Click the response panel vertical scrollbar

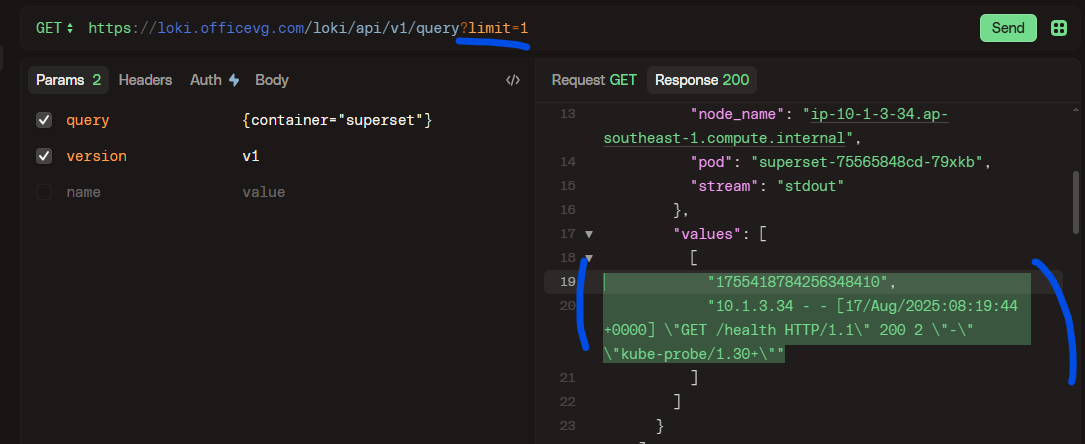pos(1076,200)
